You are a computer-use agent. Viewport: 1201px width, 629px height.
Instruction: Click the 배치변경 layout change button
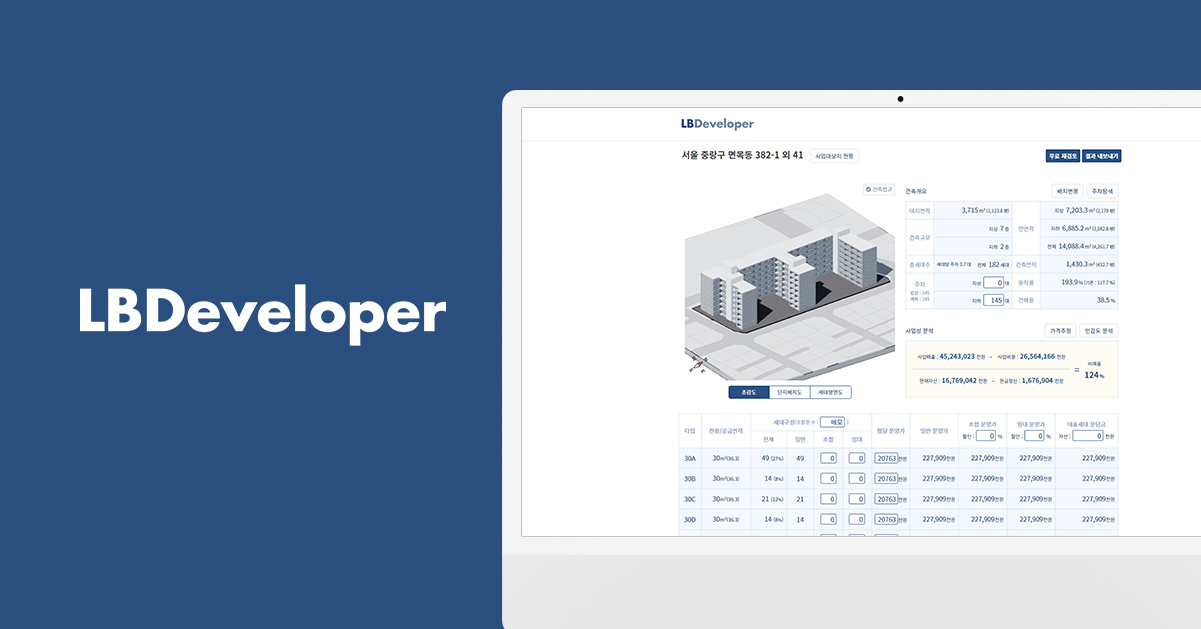click(x=1066, y=191)
